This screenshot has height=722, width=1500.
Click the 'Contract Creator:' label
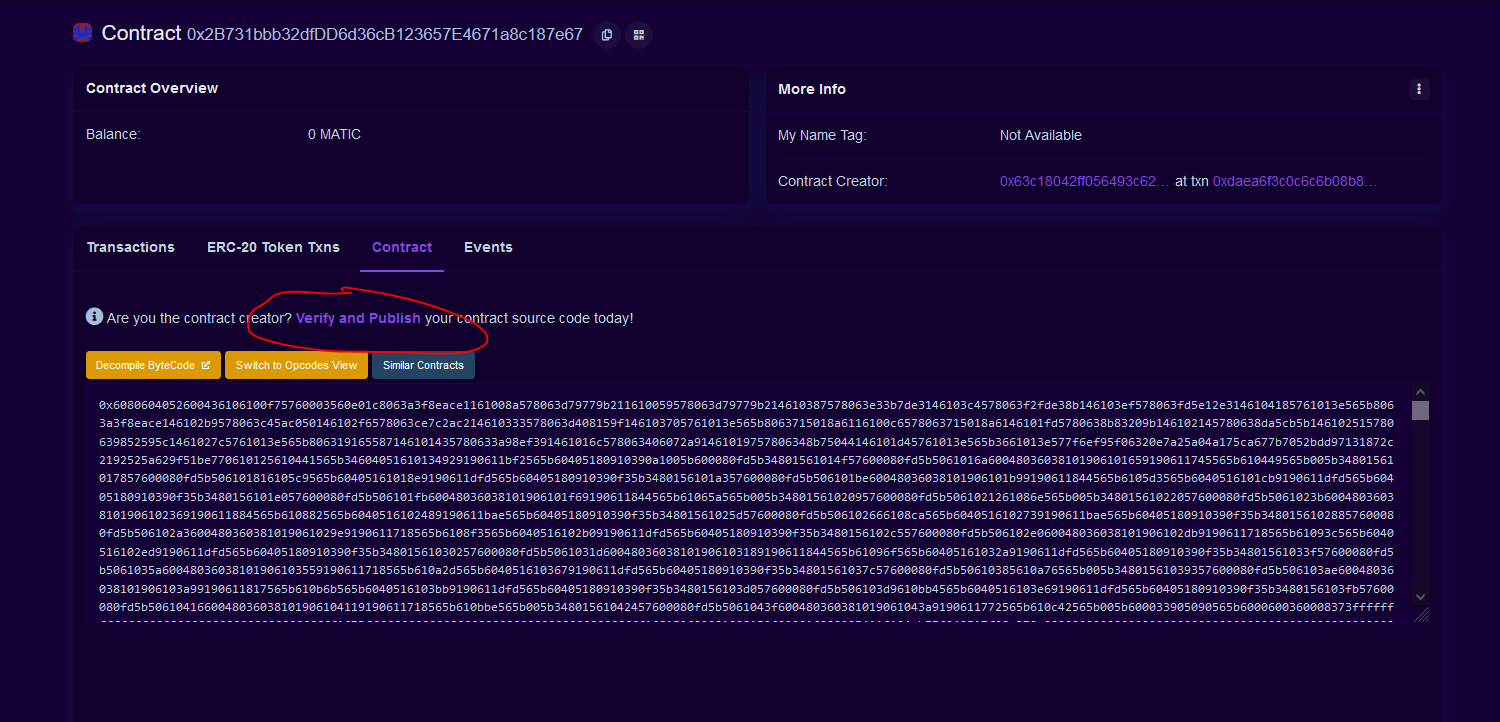(833, 181)
